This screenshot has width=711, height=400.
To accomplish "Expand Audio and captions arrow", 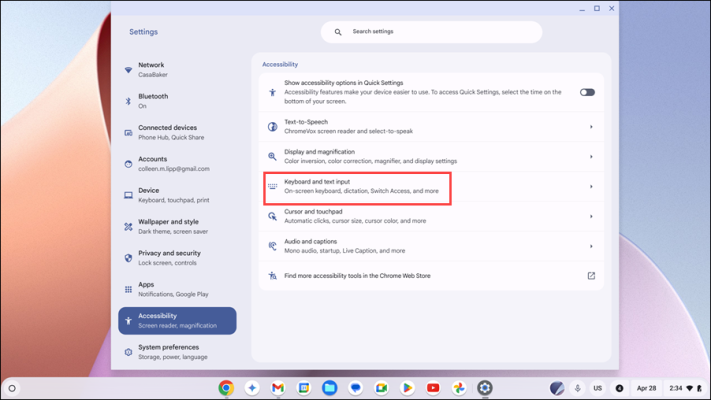I will coord(591,246).
